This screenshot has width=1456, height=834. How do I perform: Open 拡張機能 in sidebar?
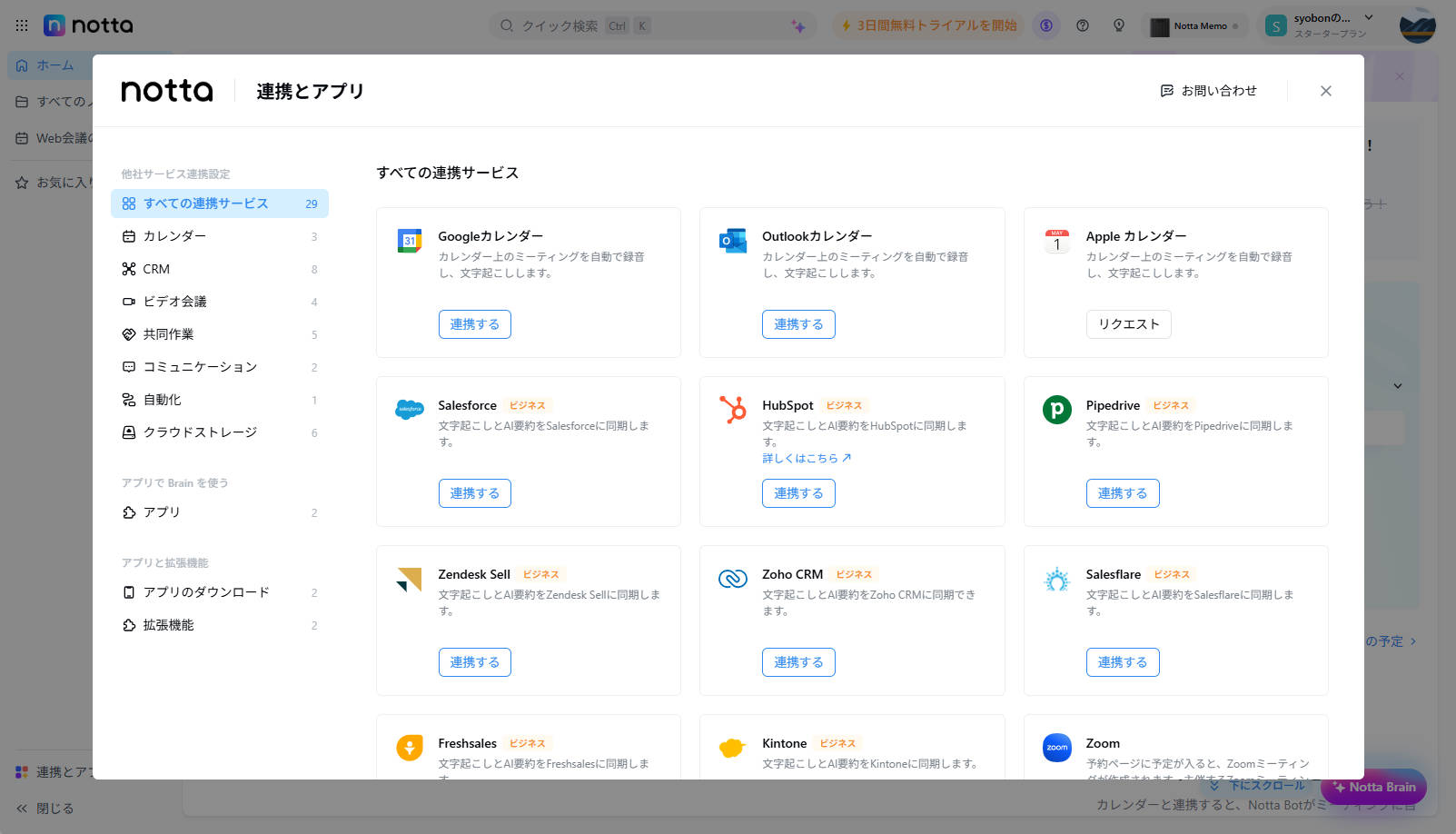pos(220,625)
